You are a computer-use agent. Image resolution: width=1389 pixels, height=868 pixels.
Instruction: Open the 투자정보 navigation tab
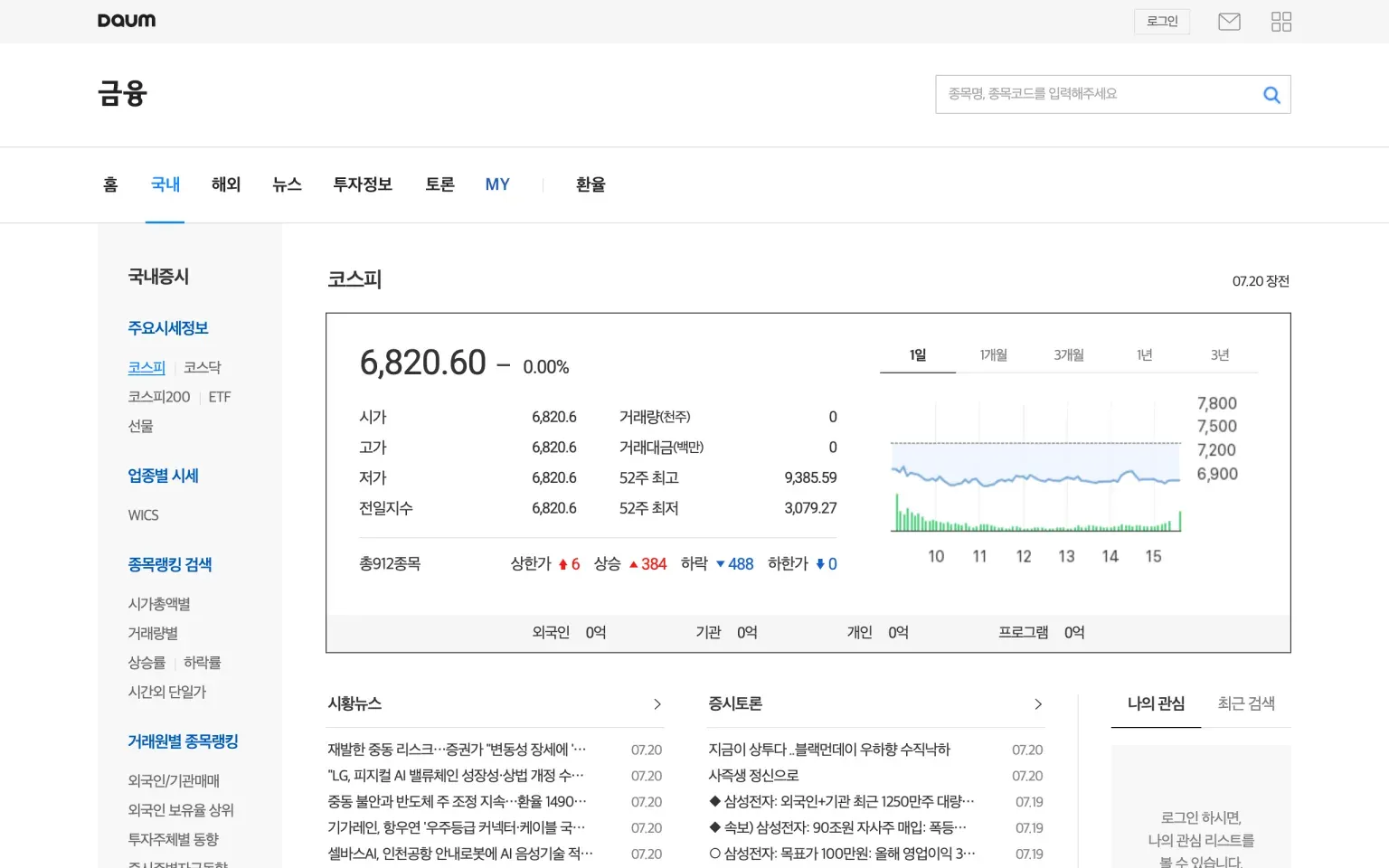point(363,184)
